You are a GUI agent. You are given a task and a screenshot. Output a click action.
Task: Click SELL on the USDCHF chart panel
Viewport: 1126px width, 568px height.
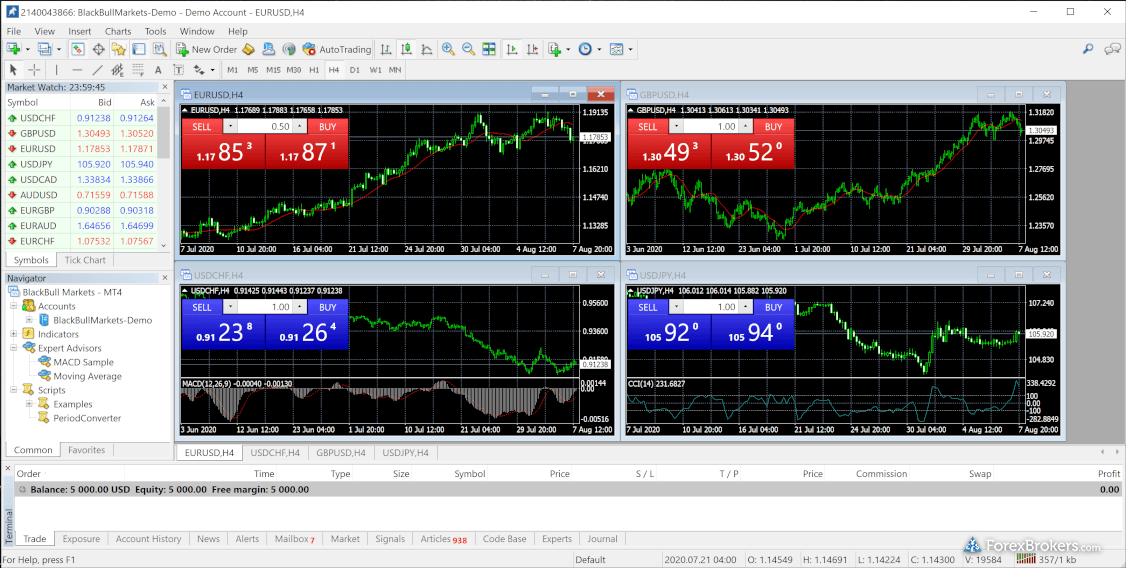pyautogui.click(x=203, y=307)
